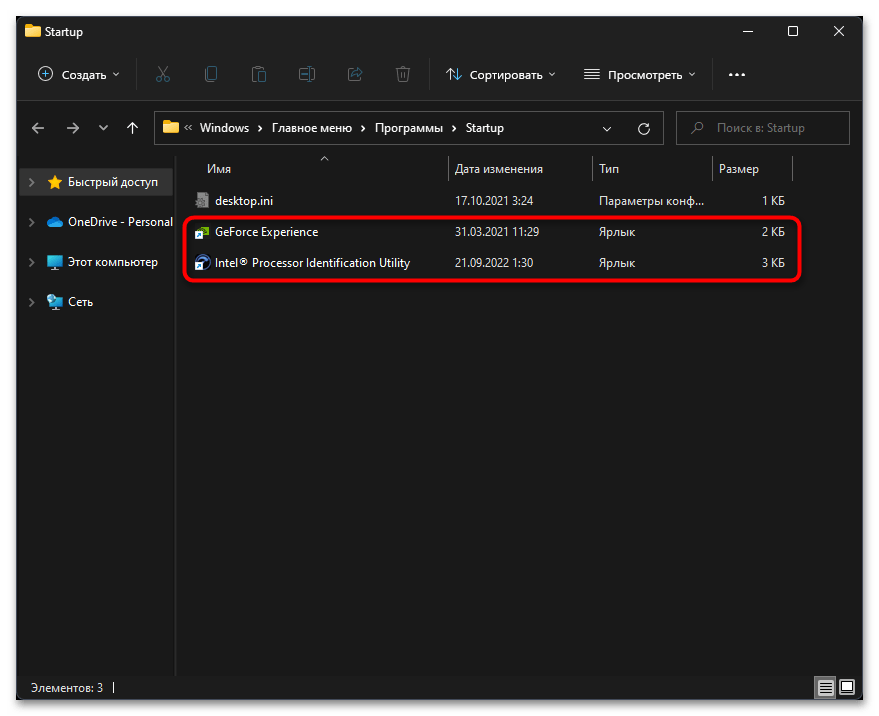The height and width of the screenshot is (716, 879).
Task: Click the 2 КБ size cell
Action: pyautogui.click(x=772, y=232)
